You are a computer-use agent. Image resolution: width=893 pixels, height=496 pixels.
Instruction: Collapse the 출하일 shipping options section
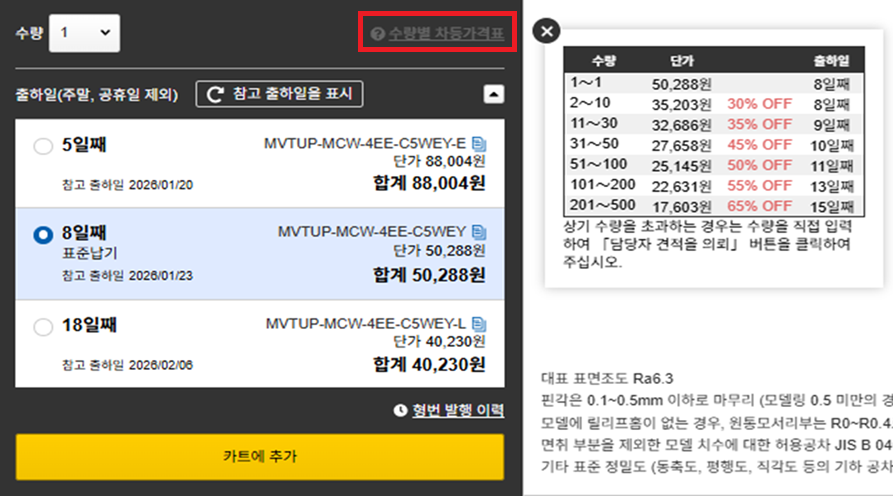(493, 94)
